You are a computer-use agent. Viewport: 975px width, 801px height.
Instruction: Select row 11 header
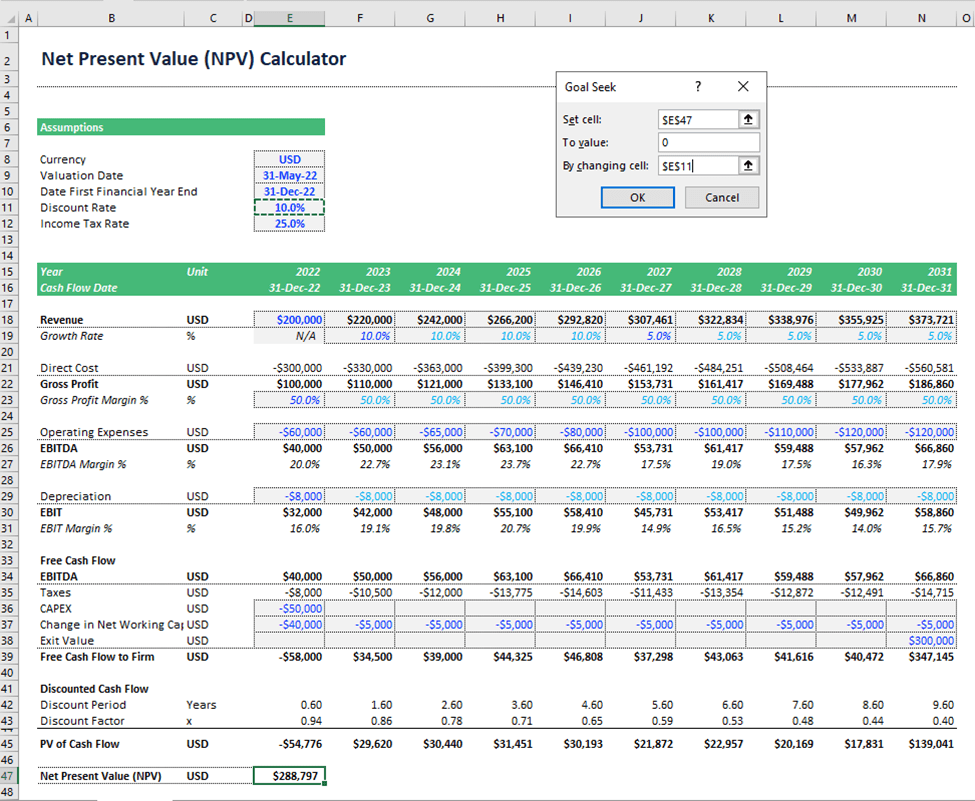(9, 208)
